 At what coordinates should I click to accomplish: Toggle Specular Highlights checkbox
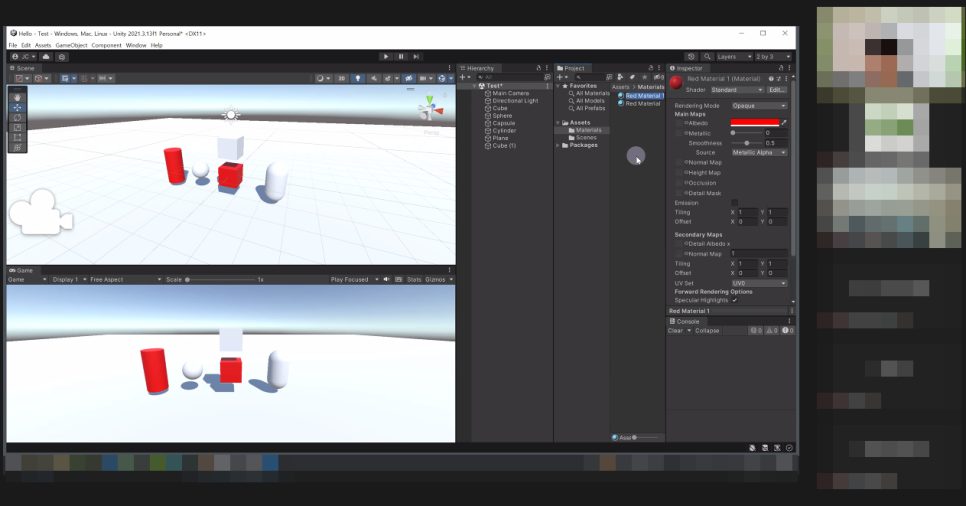click(x=734, y=300)
